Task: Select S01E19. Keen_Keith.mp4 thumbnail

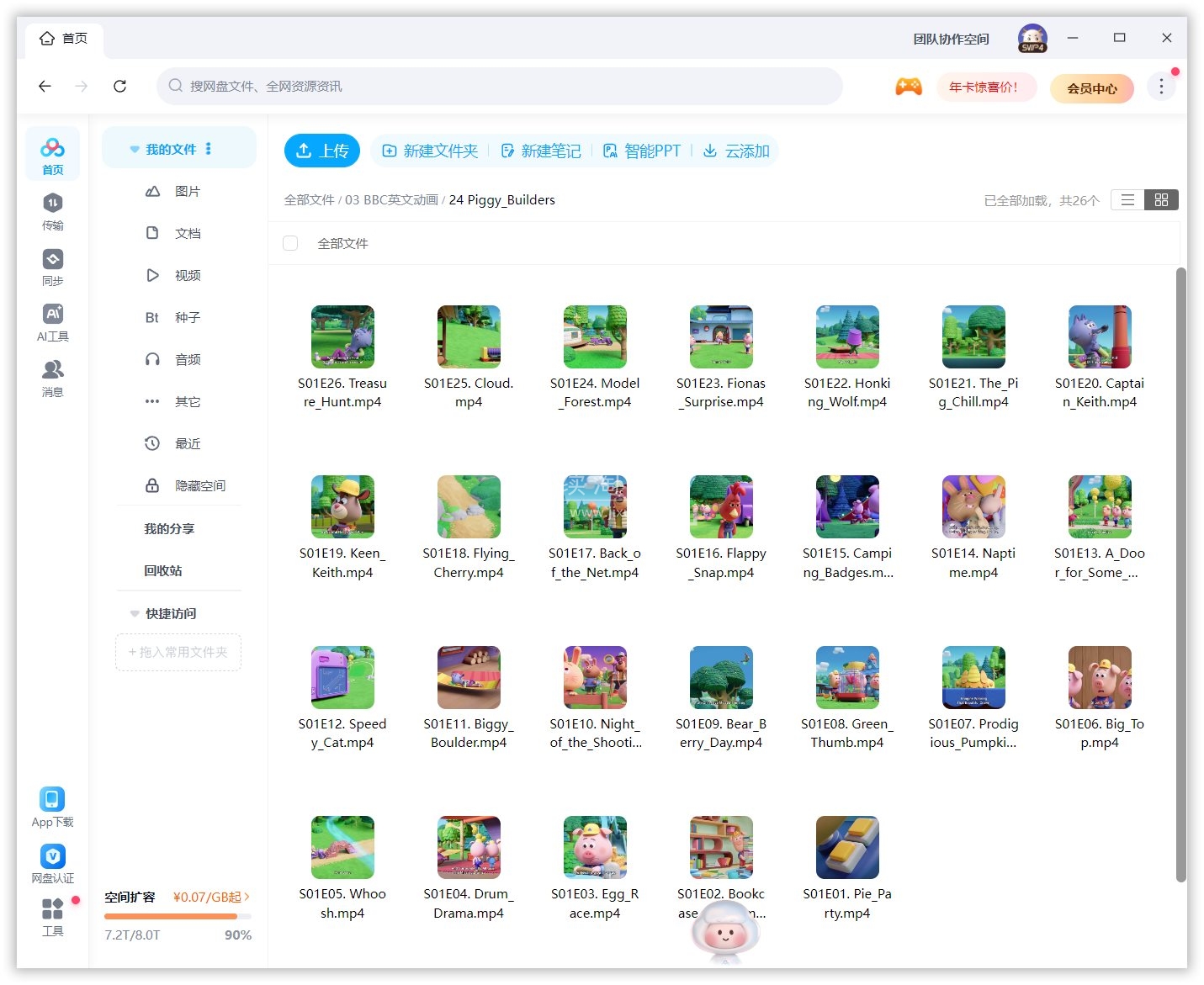Action: click(342, 506)
